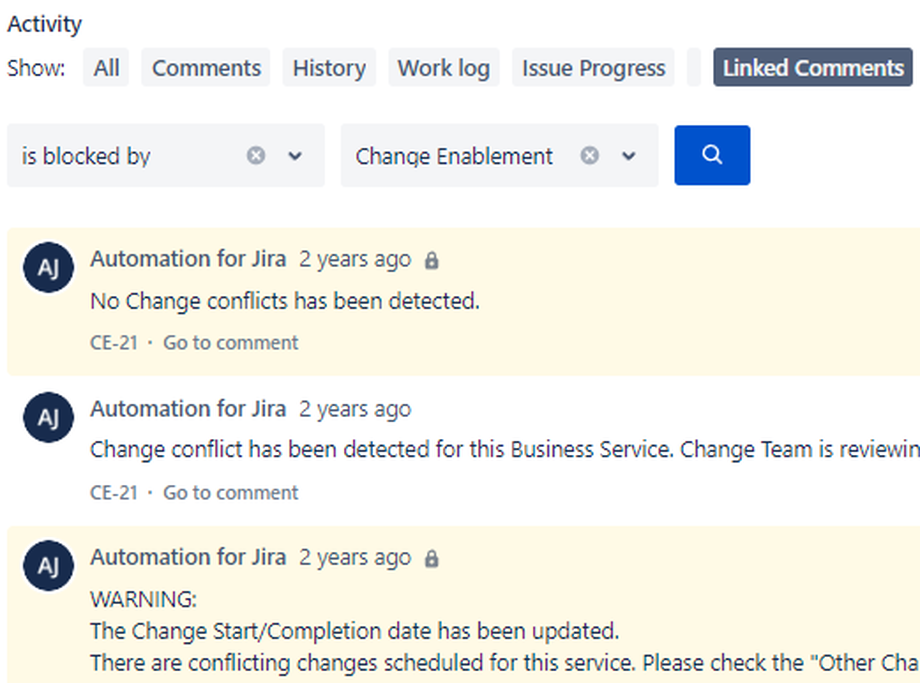Clear the Change Enablement selection
The image size is (920, 683).
click(x=590, y=155)
